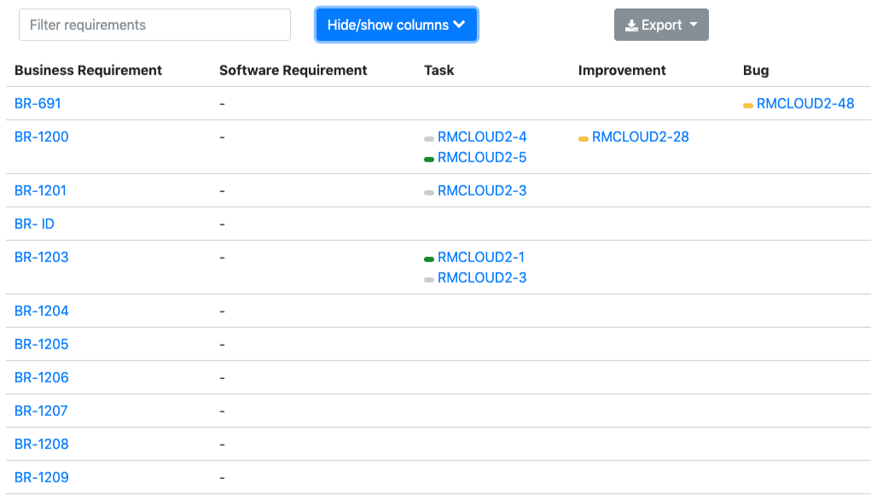Expand the Export dropdown menu
The height and width of the screenshot is (496, 871).
click(x=661, y=25)
